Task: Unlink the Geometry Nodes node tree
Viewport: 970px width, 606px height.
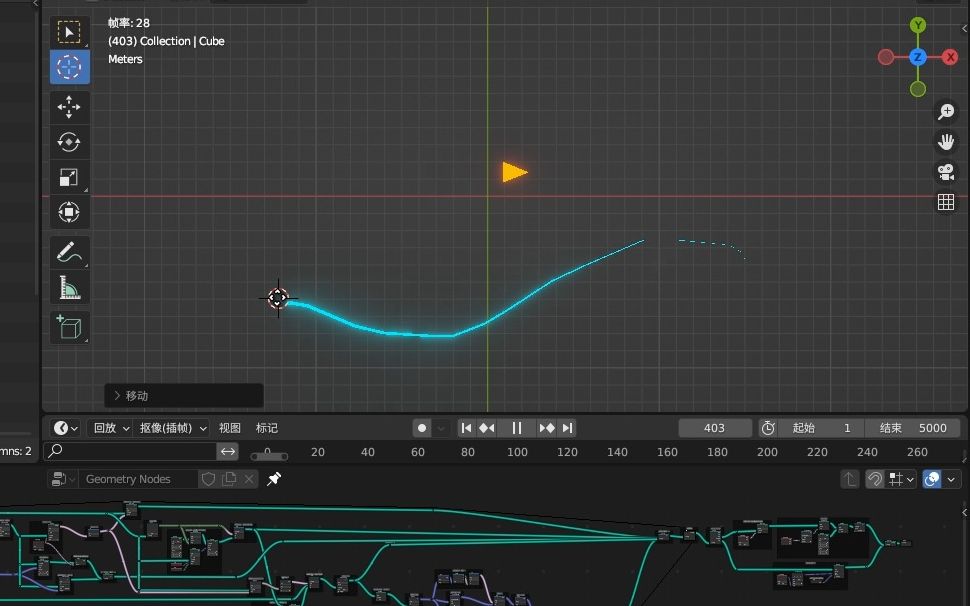Action: click(x=249, y=479)
